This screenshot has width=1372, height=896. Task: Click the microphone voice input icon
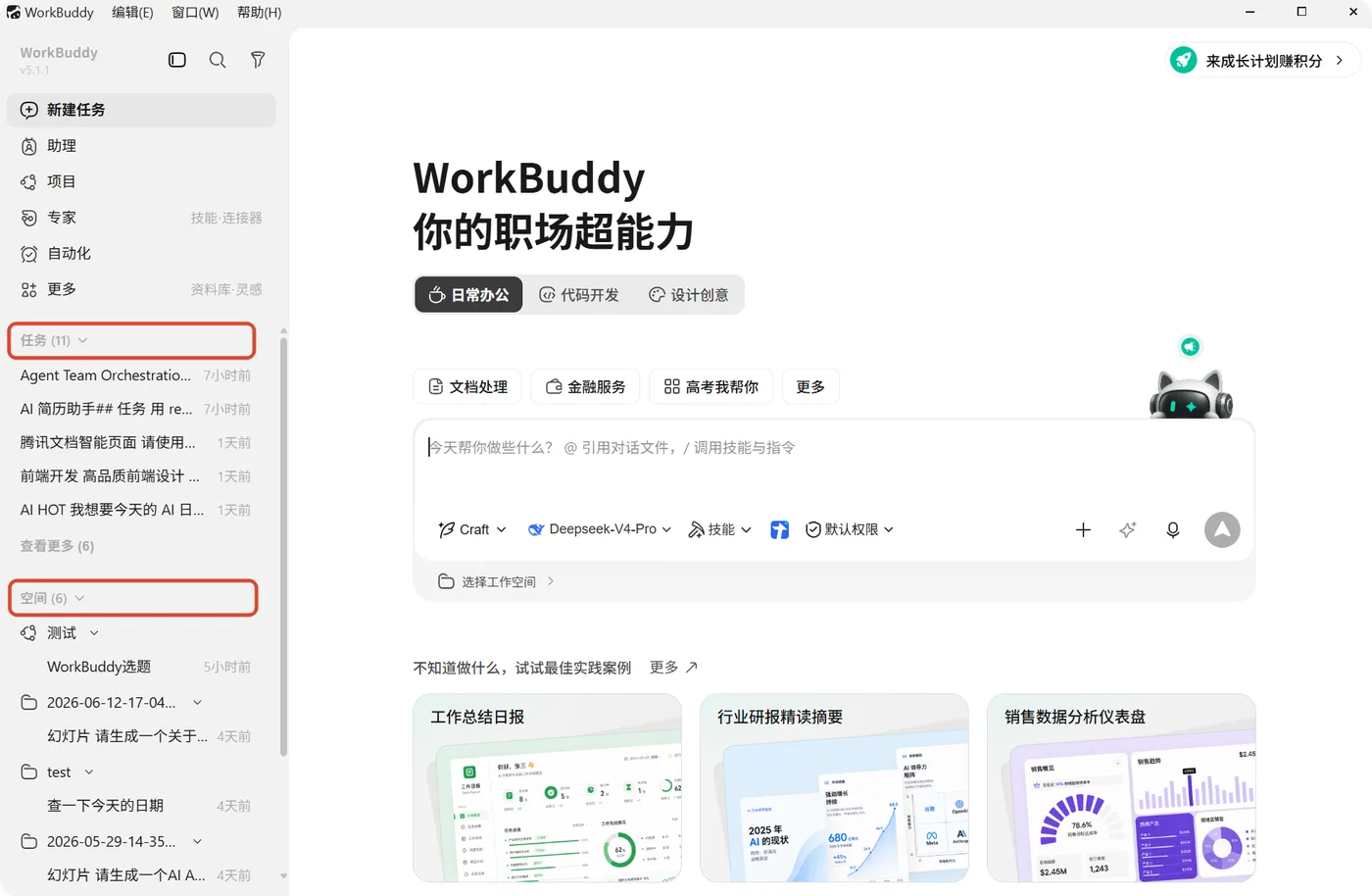[x=1172, y=529]
